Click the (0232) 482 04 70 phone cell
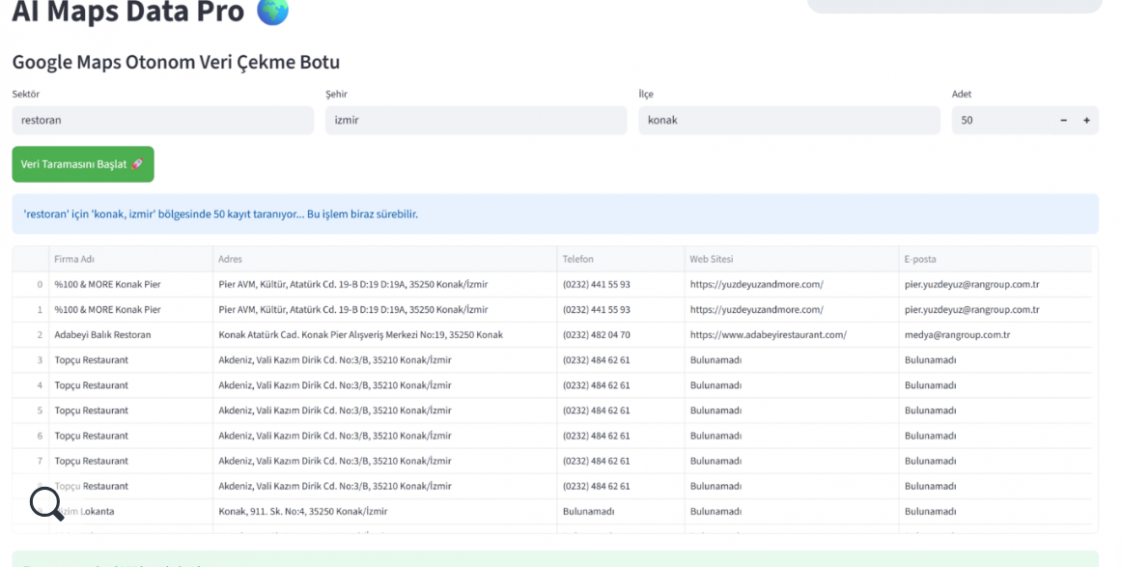1122x567 pixels. pyautogui.click(x=596, y=335)
